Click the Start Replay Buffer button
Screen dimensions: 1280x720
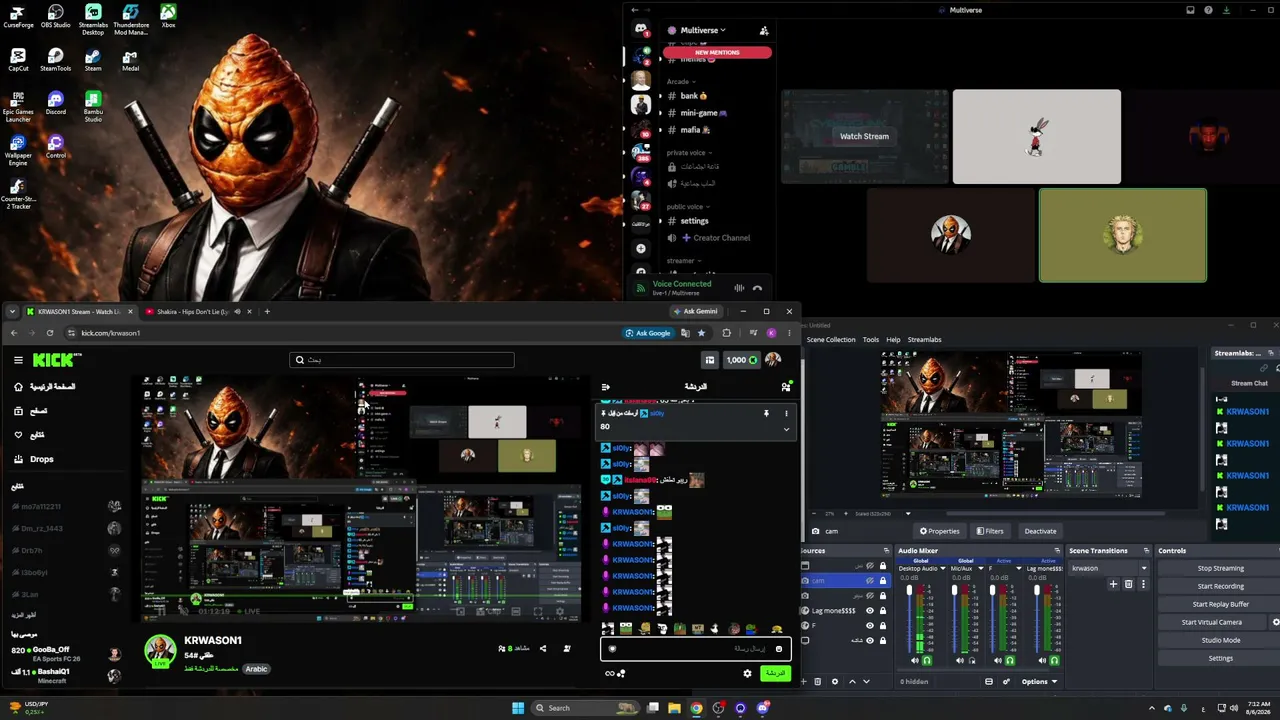[x=1221, y=604]
